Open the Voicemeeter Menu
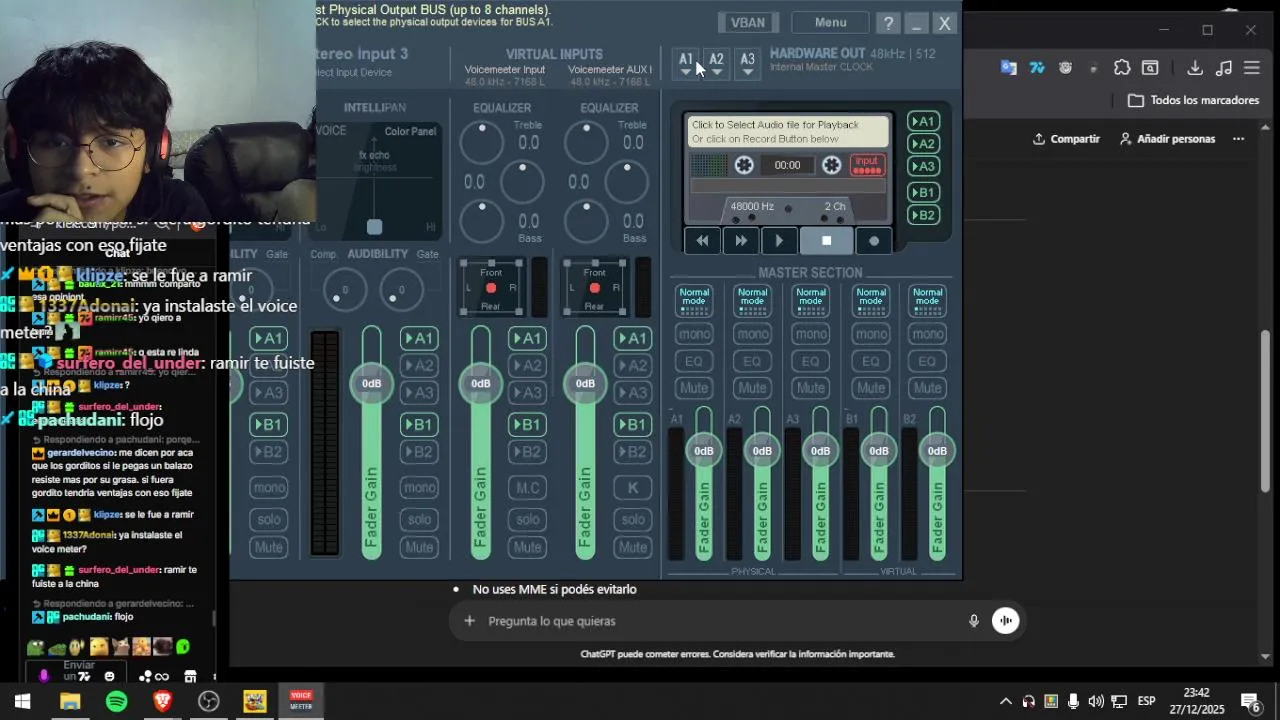The height and width of the screenshot is (720, 1280). [830, 22]
